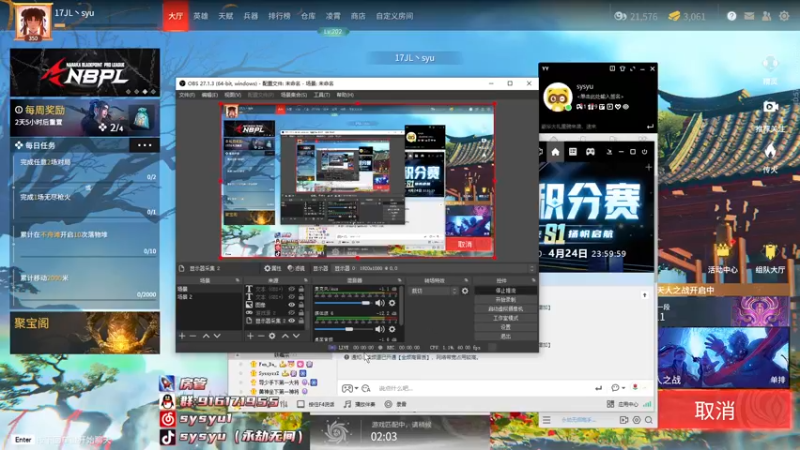The height and width of the screenshot is (450, 800).
Task: Open second mixer channel settings gear
Action: point(392,329)
